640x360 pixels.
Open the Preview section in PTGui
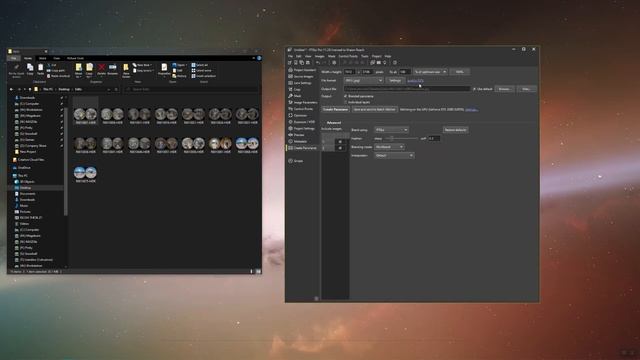[296, 135]
